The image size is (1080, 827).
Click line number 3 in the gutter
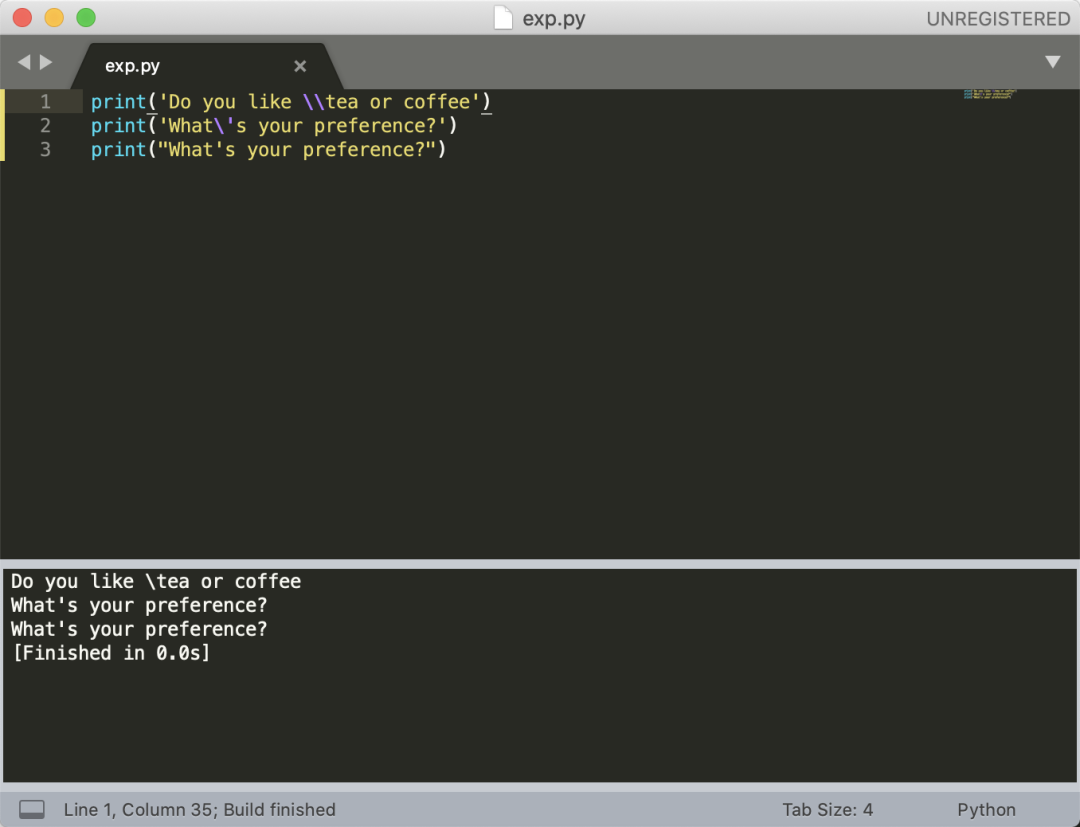pyautogui.click(x=45, y=150)
